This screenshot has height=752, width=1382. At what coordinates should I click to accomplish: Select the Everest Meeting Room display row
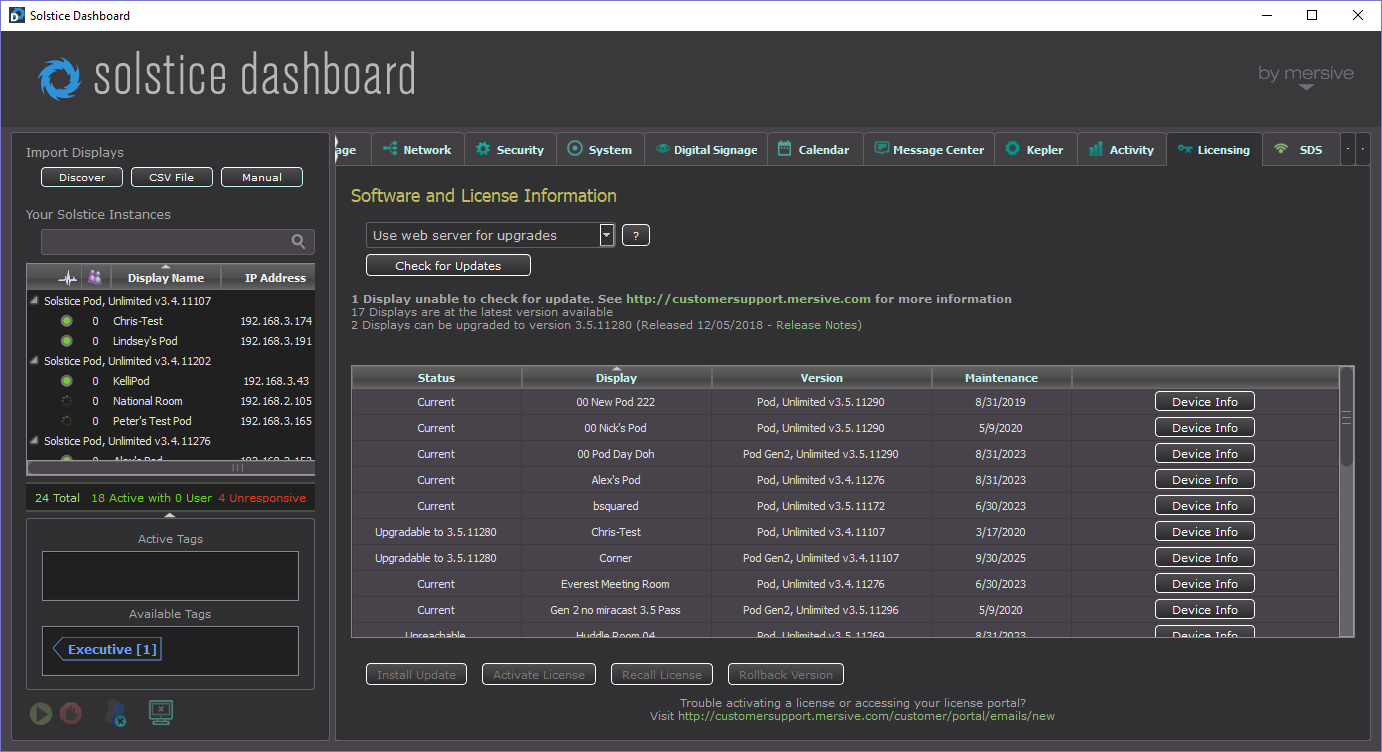coord(845,584)
